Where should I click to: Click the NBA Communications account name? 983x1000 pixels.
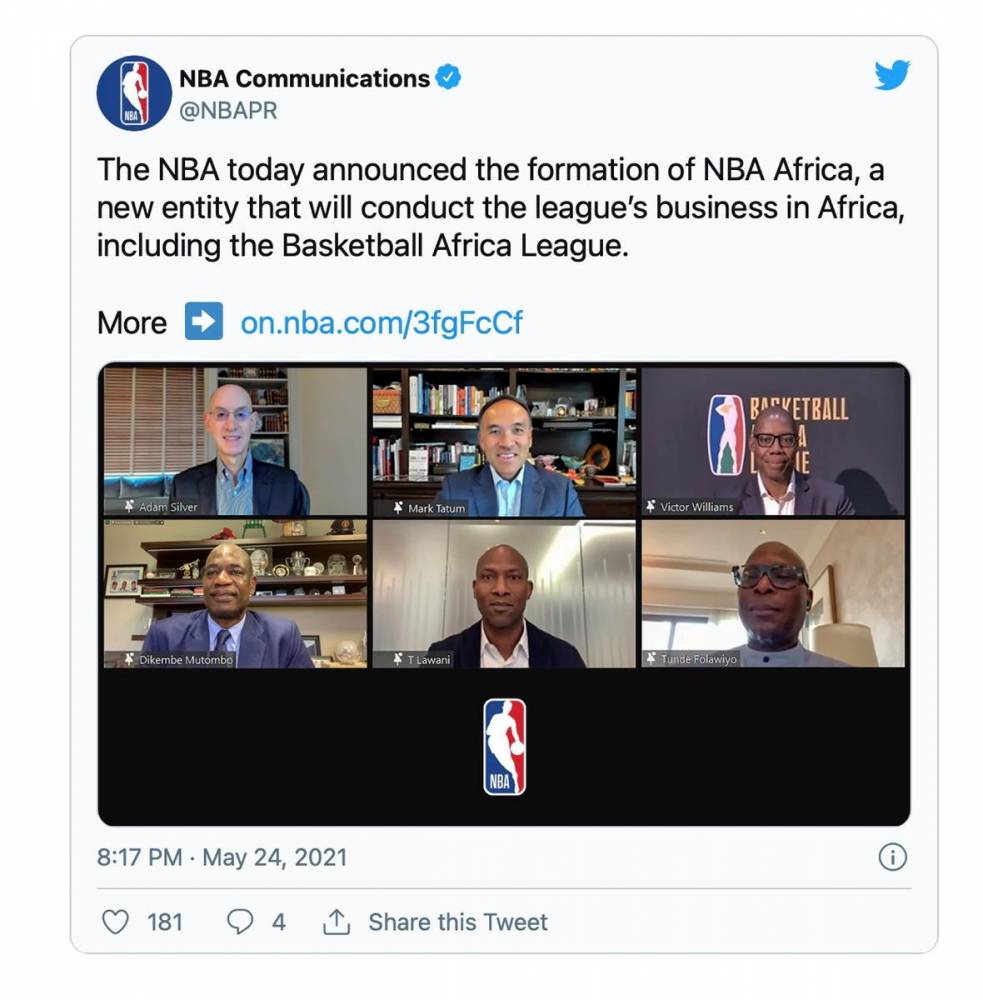[304, 78]
